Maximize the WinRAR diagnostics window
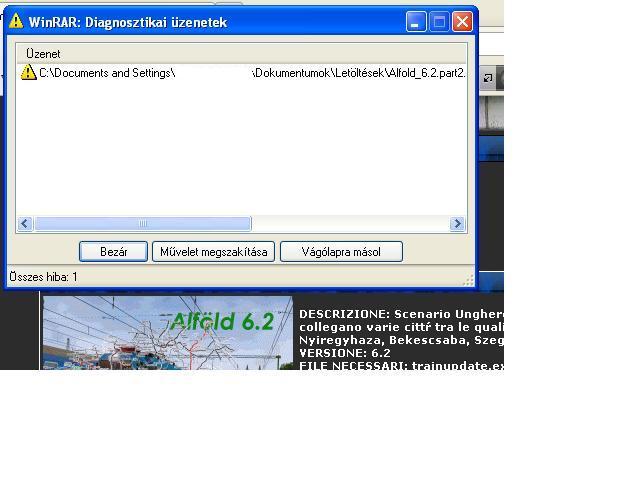640x480 pixels. pos(439,21)
